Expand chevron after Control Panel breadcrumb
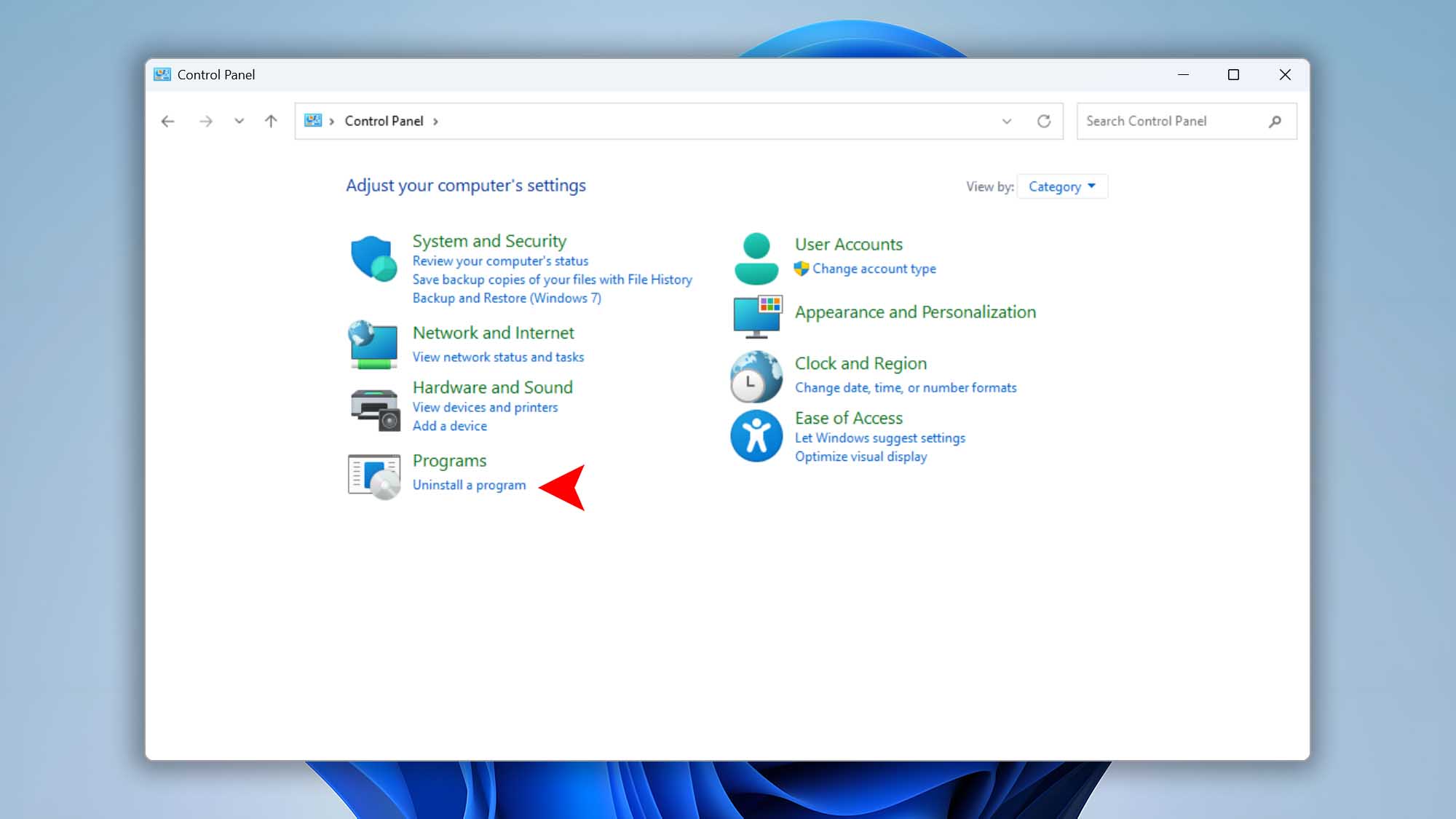1456x819 pixels. [435, 122]
